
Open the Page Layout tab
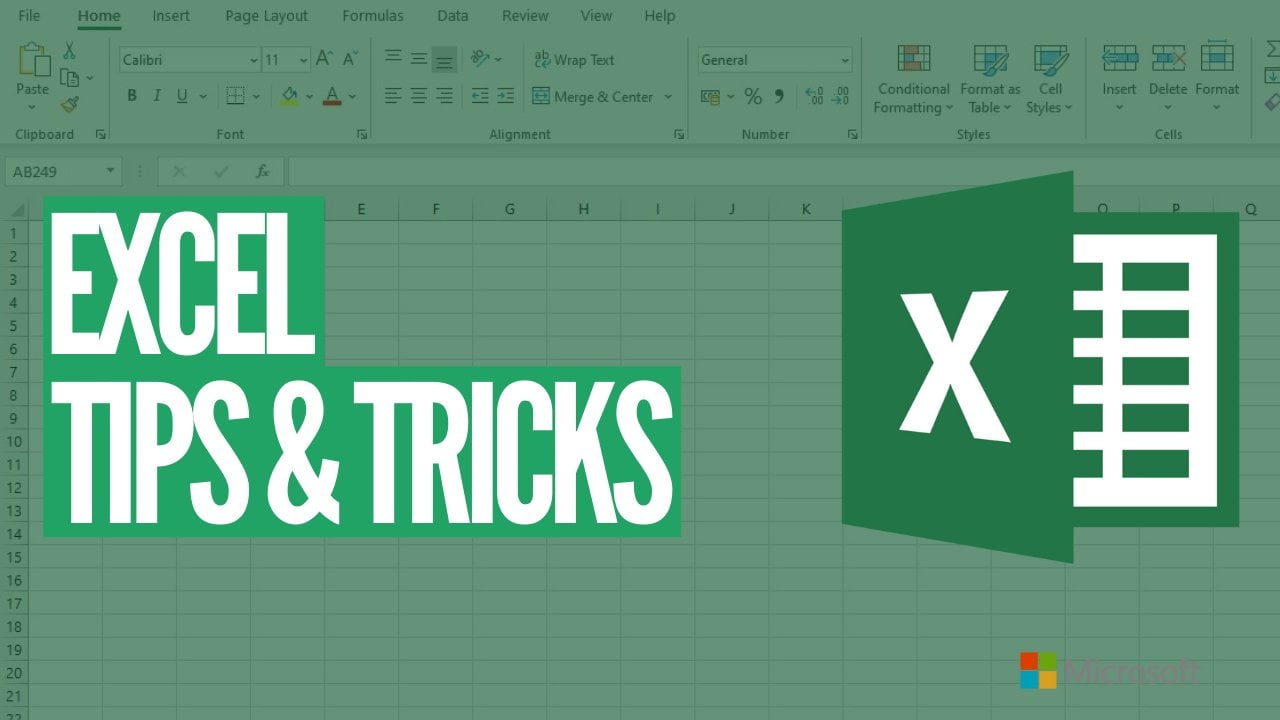click(x=266, y=16)
